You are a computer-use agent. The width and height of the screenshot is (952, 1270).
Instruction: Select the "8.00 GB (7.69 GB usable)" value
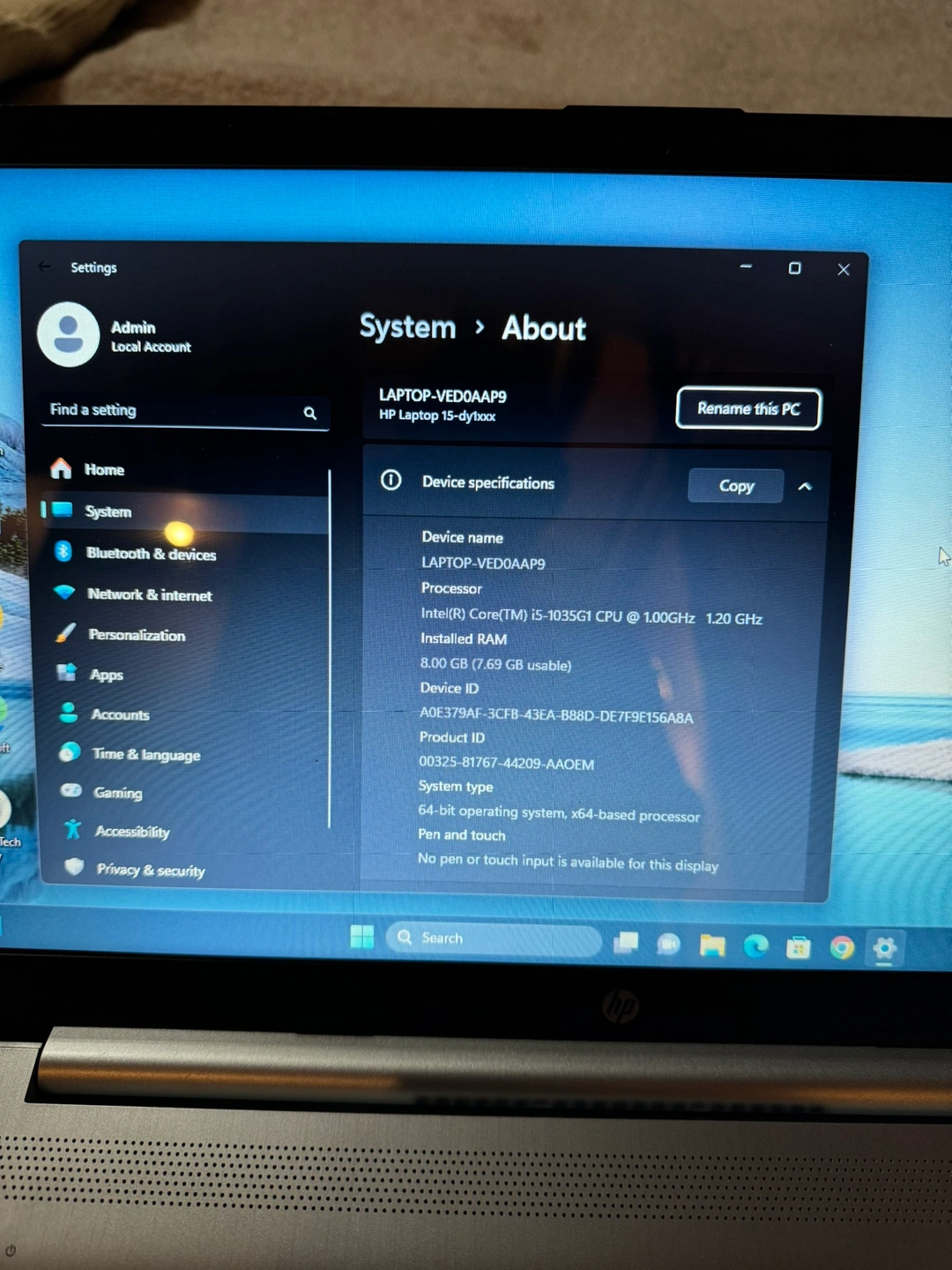pyautogui.click(x=495, y=664)
